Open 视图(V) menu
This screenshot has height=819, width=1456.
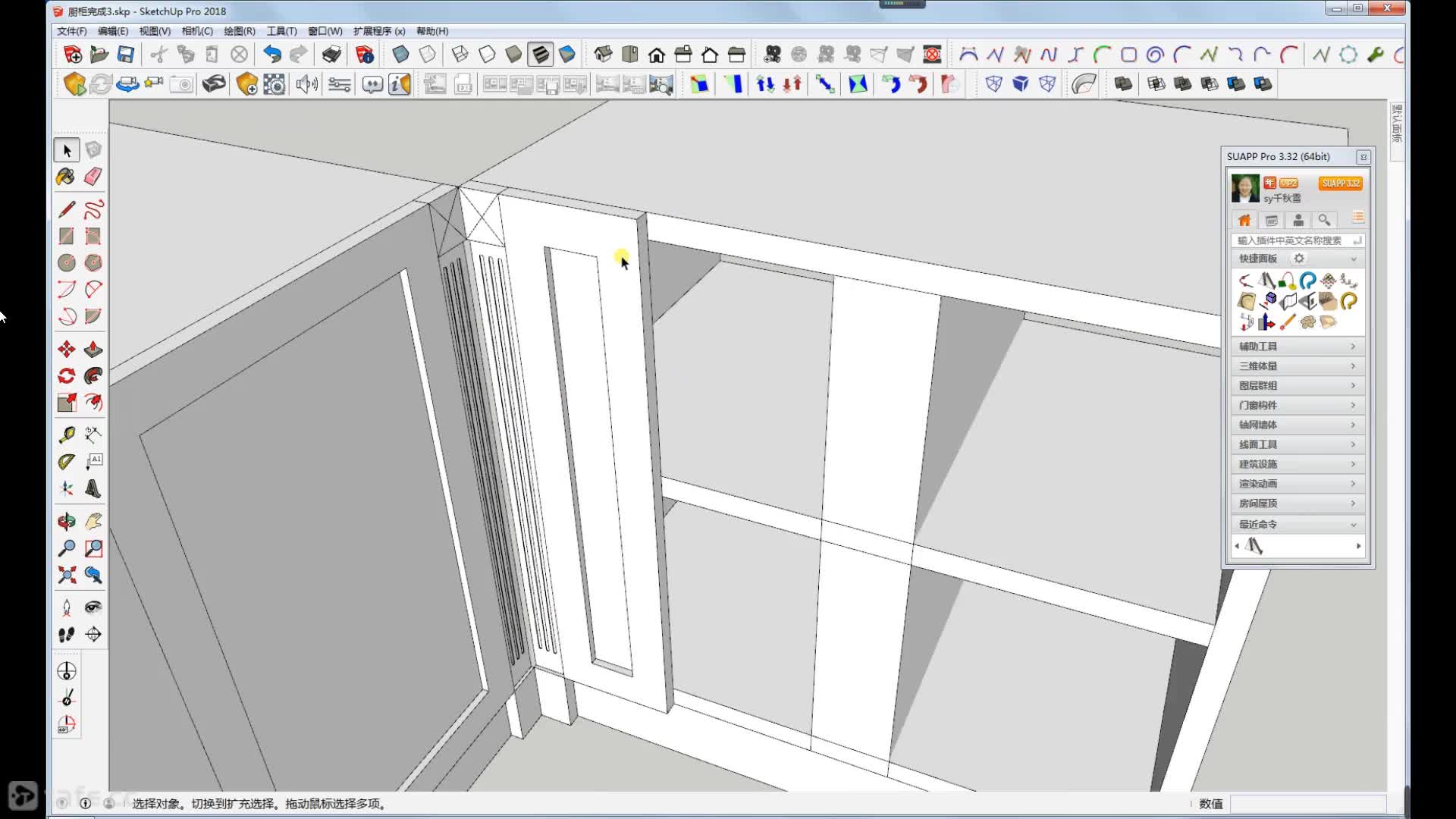click(155, 31)
